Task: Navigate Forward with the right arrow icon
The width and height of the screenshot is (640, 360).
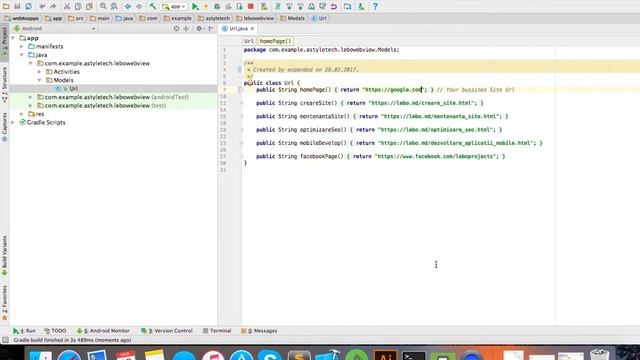Action: tap(139, 6)
